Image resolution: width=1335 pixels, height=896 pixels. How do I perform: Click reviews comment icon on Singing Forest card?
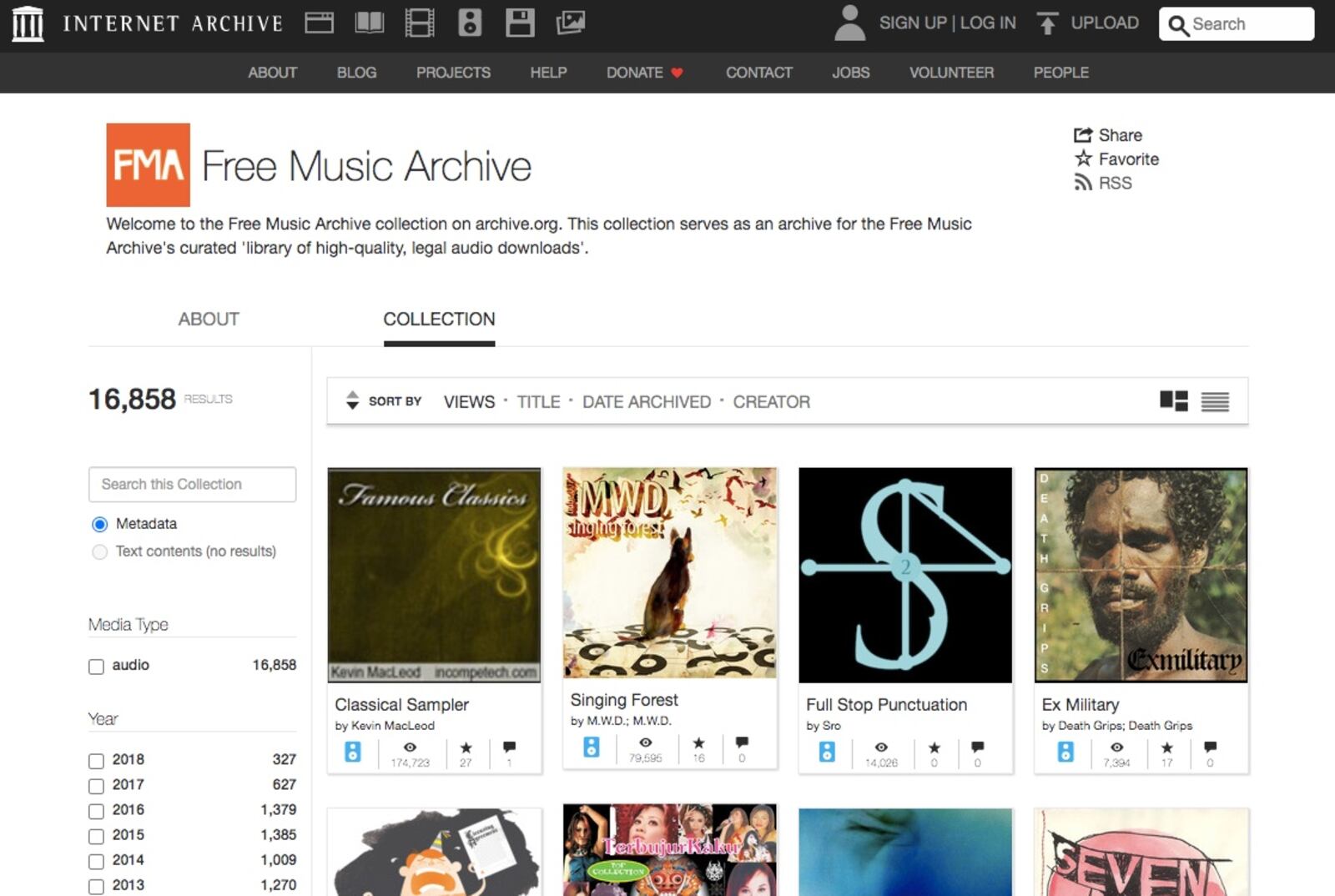(742, 742)
